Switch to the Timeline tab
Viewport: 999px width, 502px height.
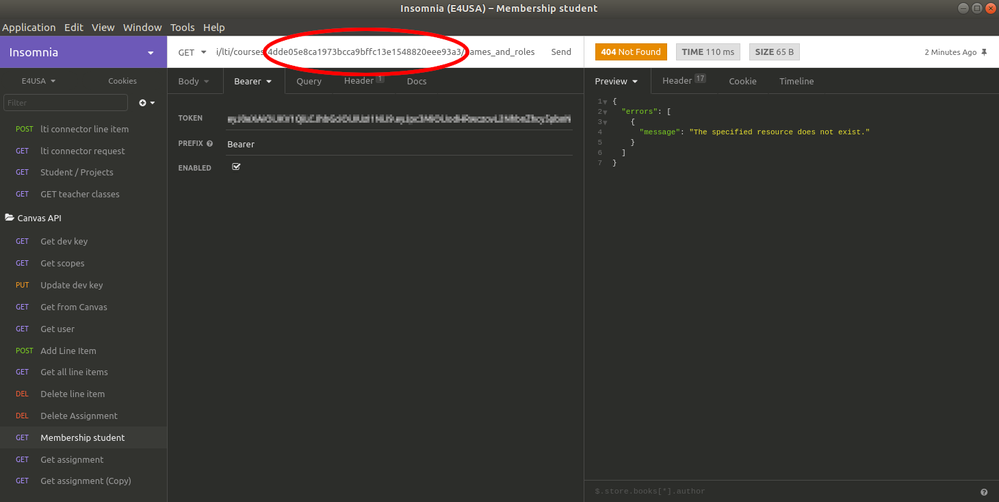pyautogui.click(x=796, y=82)
